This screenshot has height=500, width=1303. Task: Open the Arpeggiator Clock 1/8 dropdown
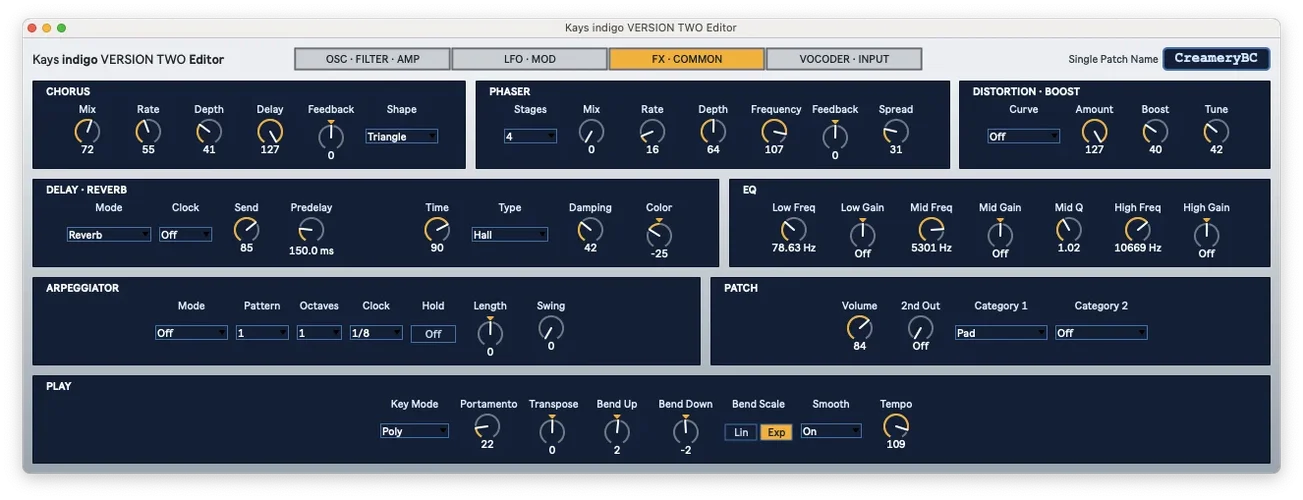376,333
